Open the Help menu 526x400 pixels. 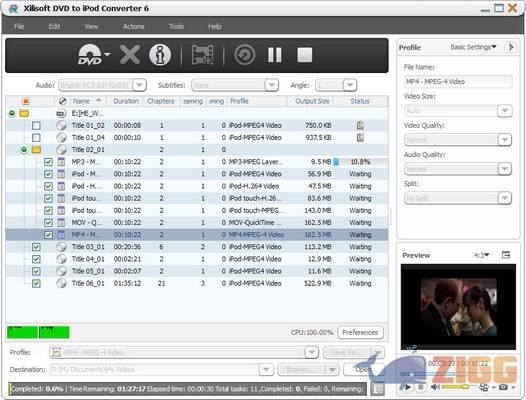coord(215,27)
